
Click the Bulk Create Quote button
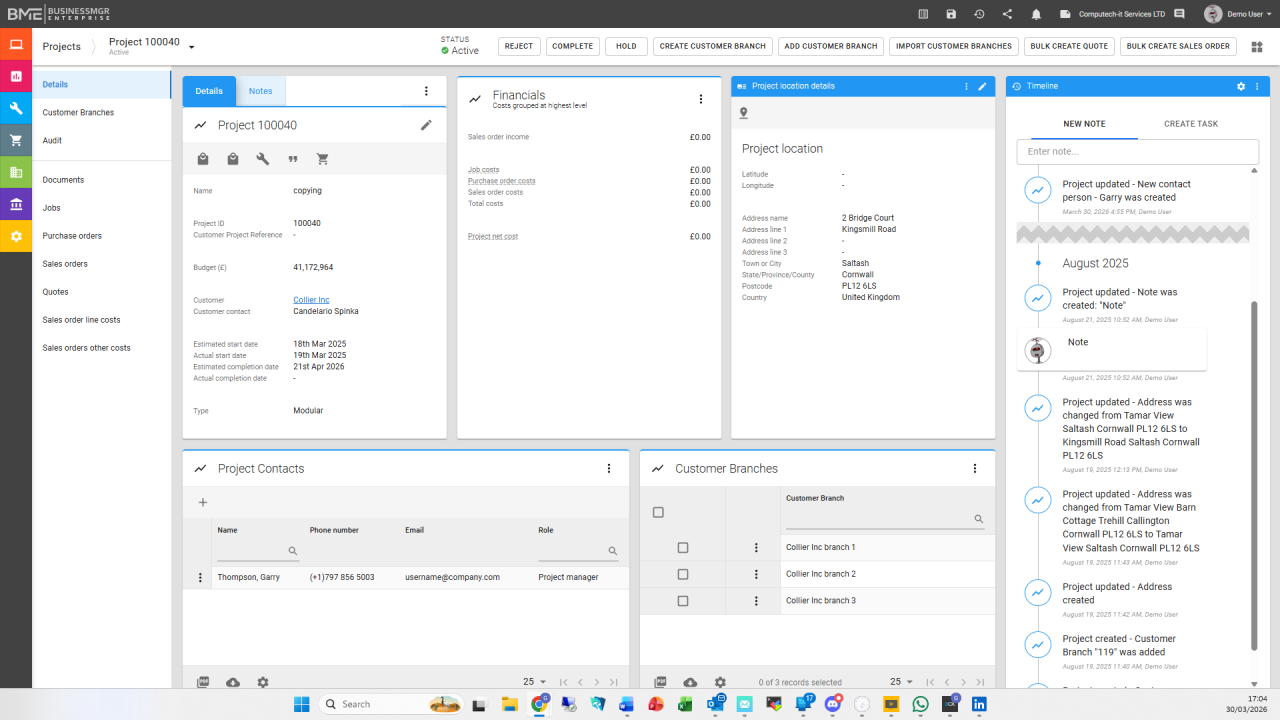point(1067,46)
